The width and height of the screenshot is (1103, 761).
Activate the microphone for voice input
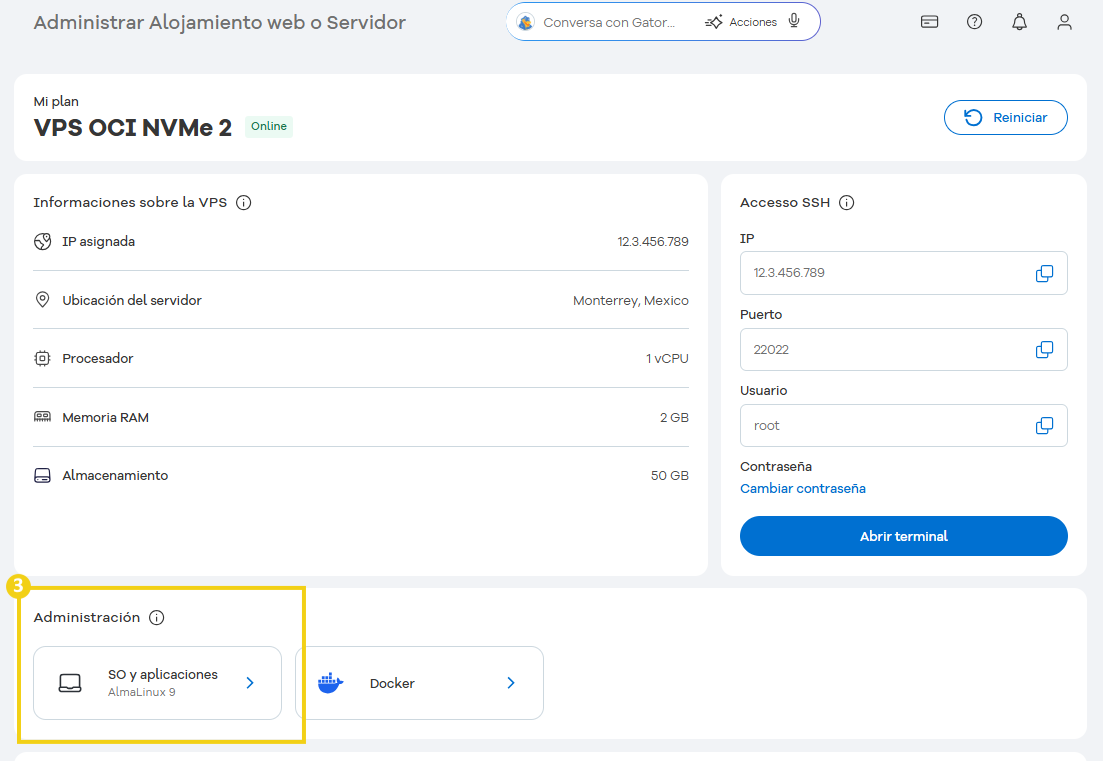point(792,20)
